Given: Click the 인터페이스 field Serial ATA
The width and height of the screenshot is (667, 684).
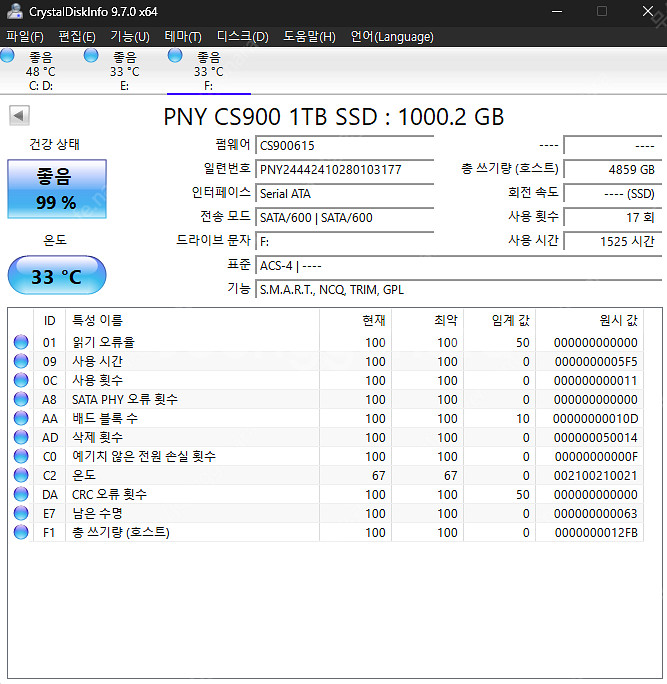Looking at the screenshot, I should click(x=345, y=193).
